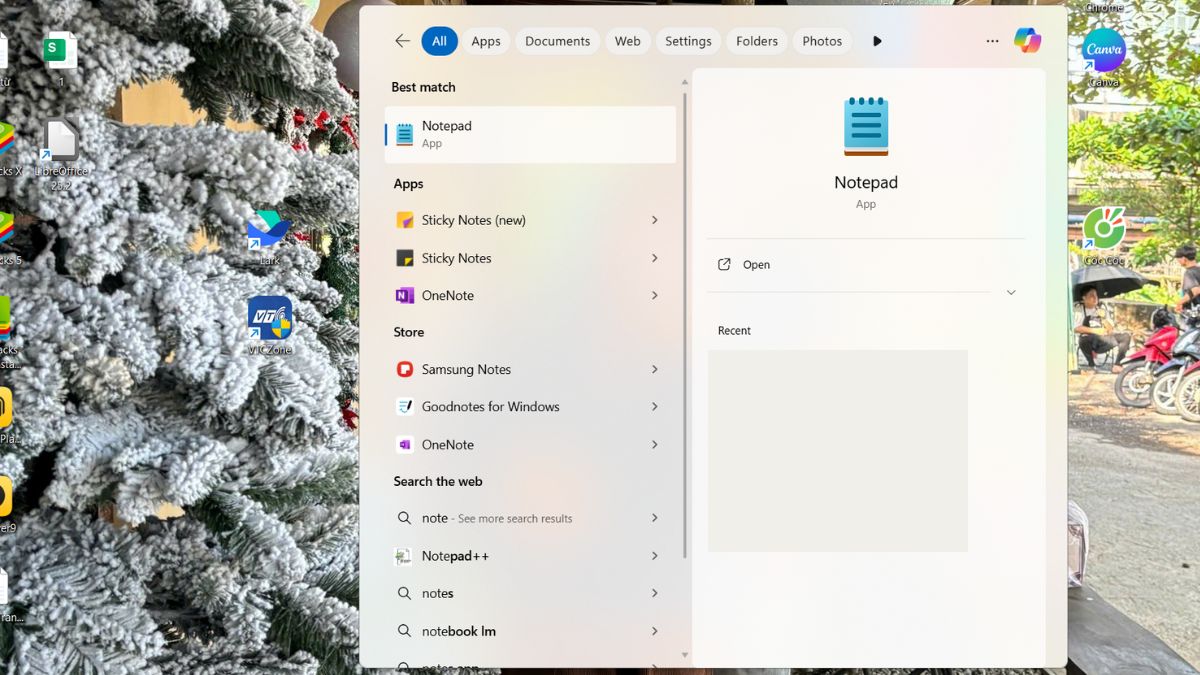
Task: Open the three-dots more options menu
Action: pos(992,41)
